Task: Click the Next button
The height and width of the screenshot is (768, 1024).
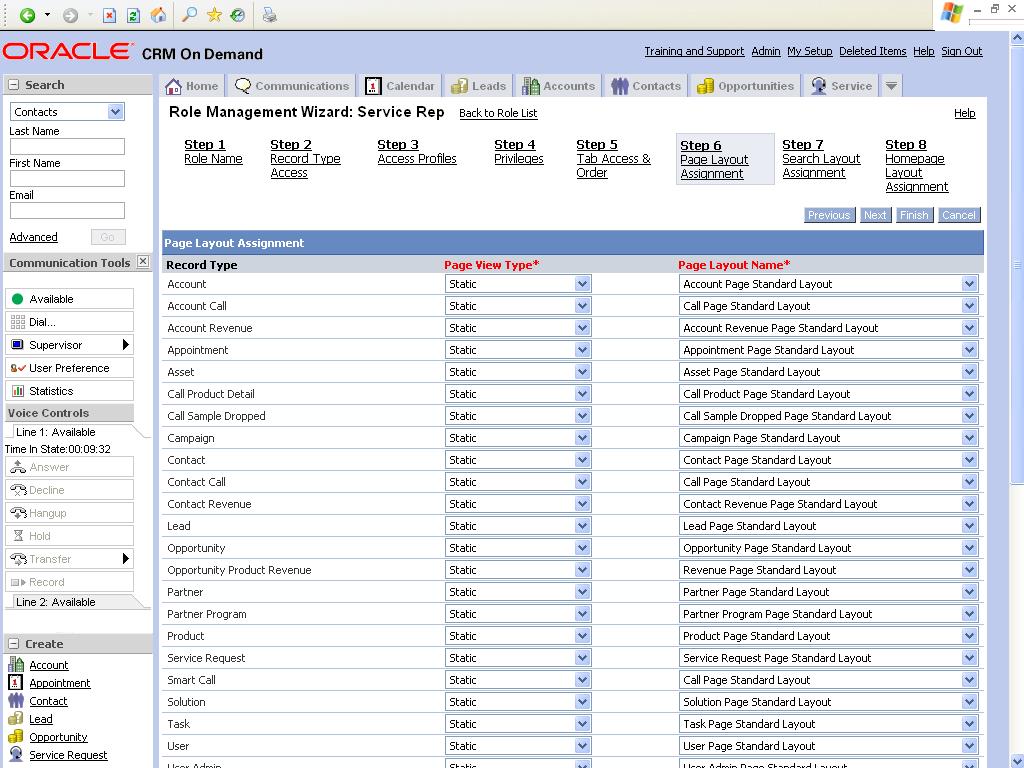Action: pyautogui.click(x=874, y=215)
